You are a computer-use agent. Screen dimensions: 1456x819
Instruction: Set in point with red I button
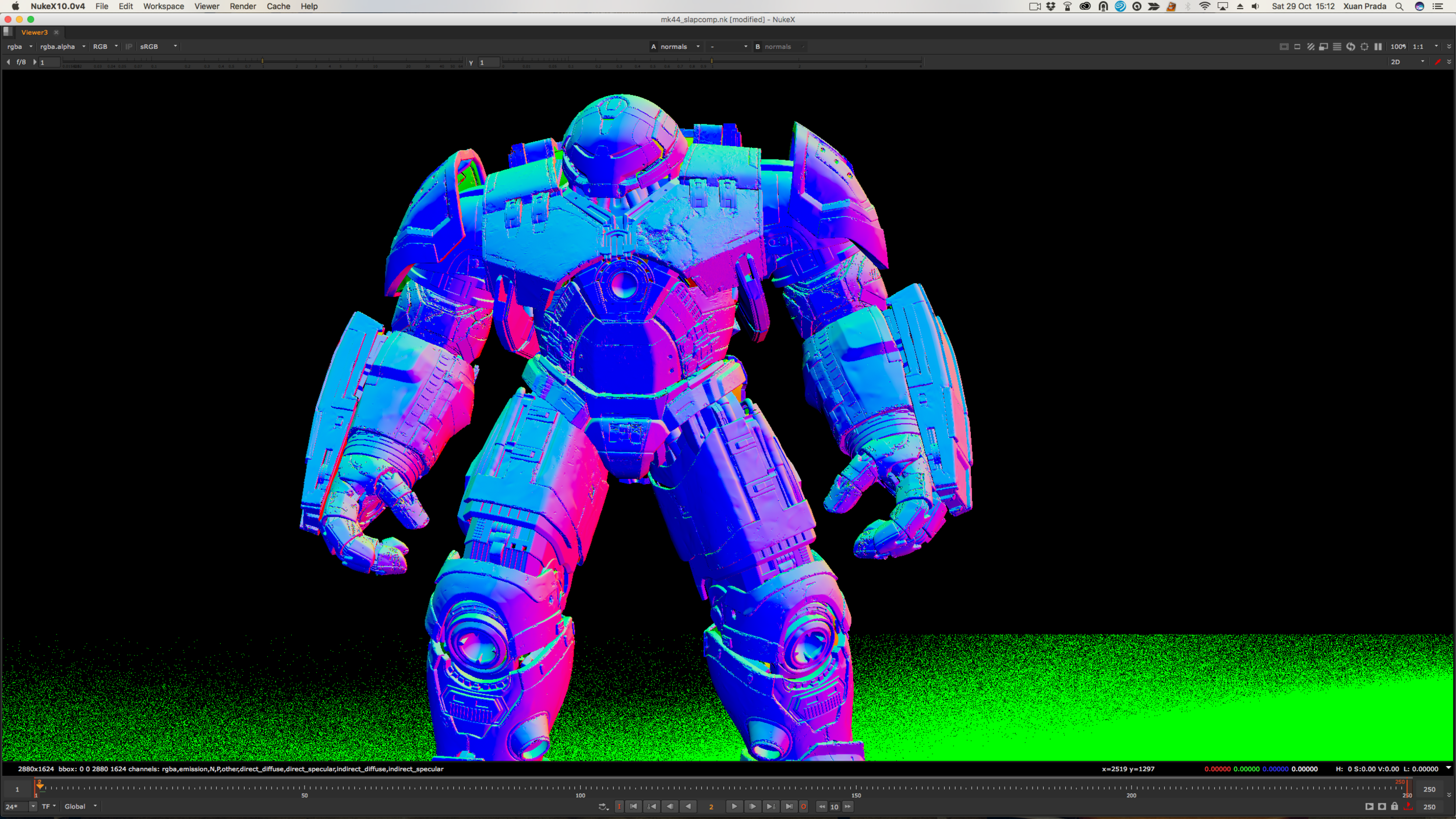point(619,806)
